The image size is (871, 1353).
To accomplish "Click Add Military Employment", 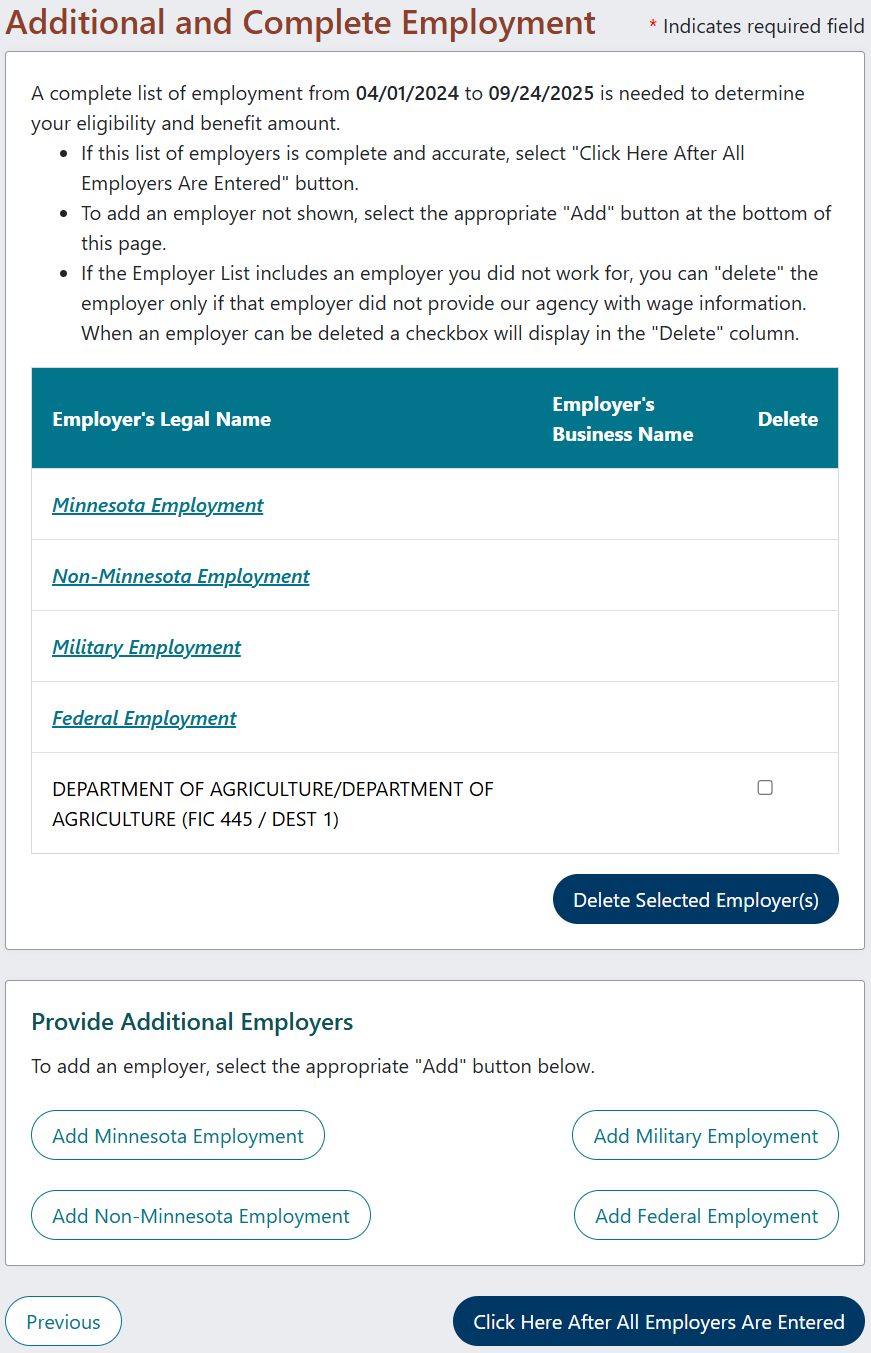I will (704, 1135).
